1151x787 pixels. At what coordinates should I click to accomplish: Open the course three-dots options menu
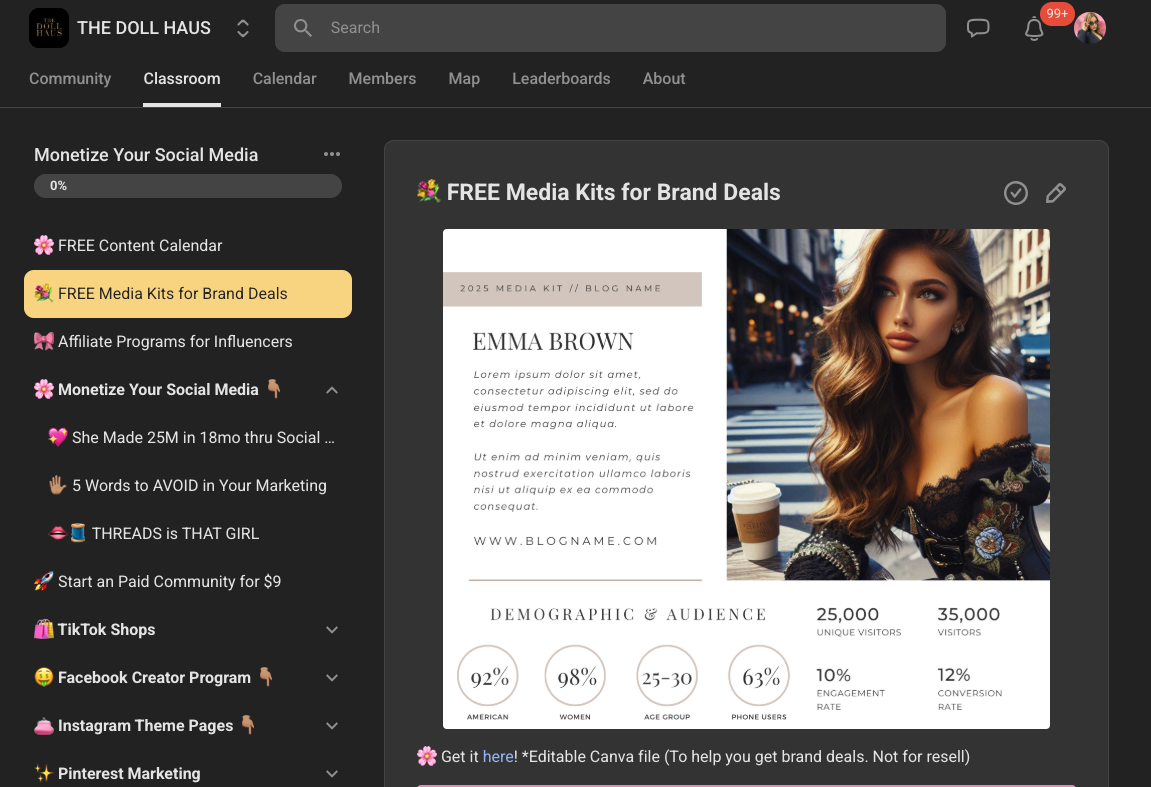click(332, 154)
